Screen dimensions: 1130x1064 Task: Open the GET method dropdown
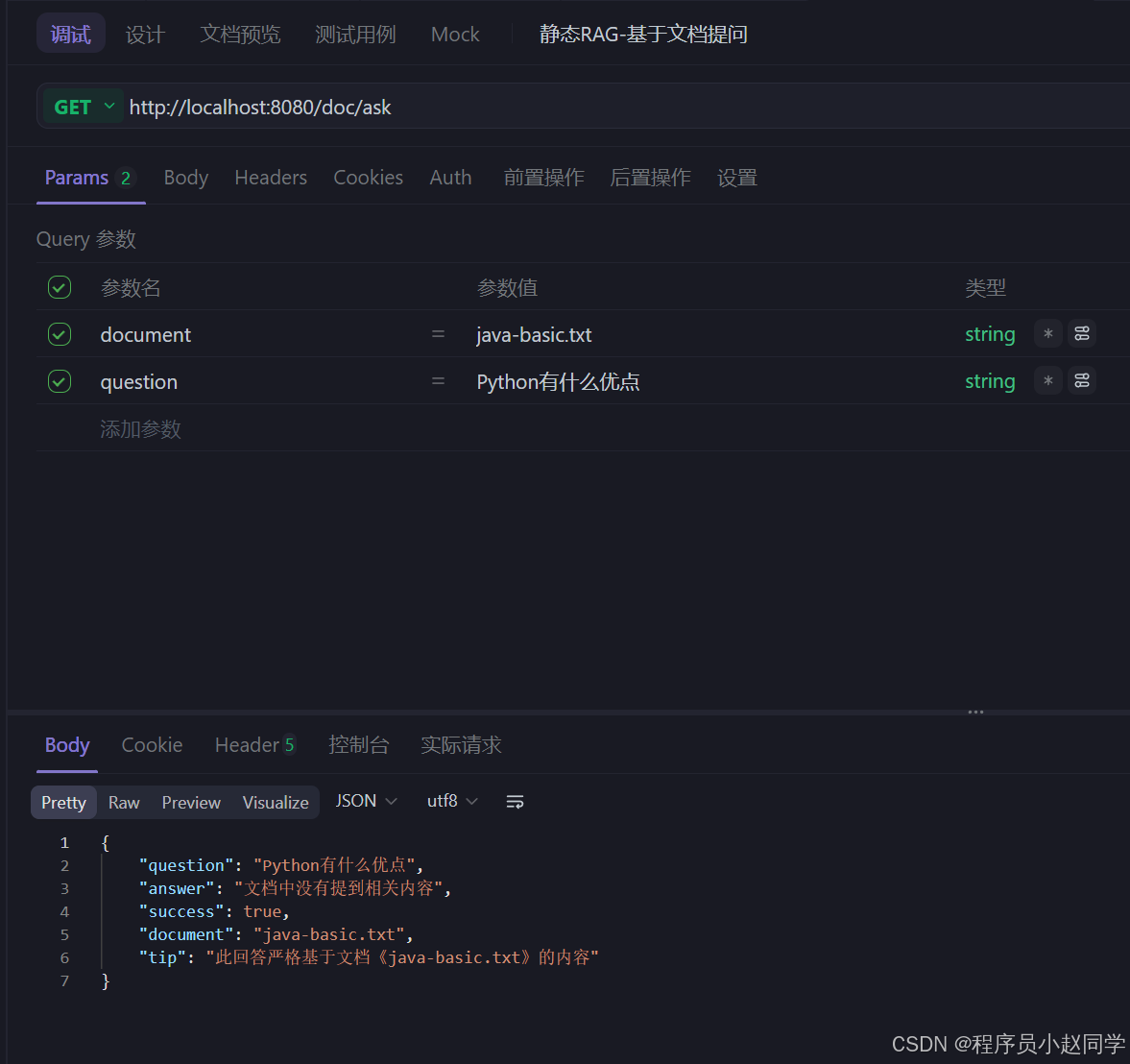coord(83,107)
